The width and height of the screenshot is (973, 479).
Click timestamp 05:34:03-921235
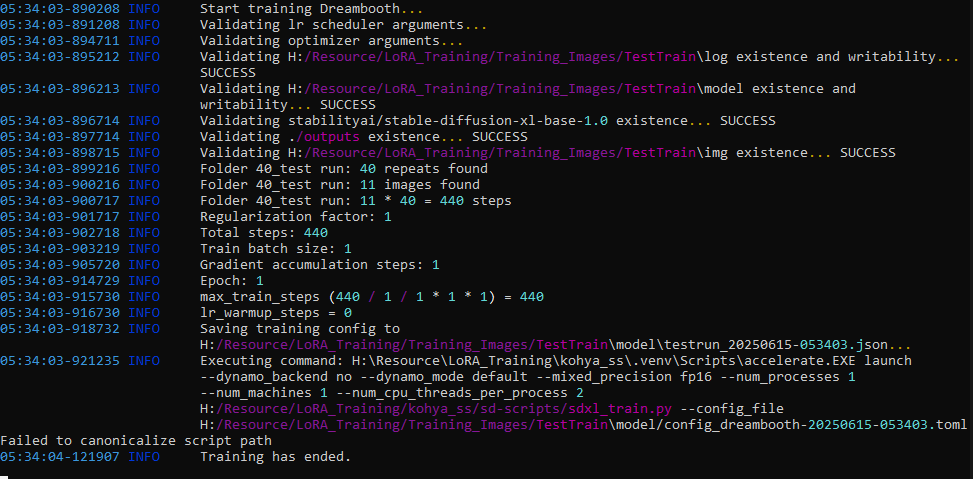(60, 360)
